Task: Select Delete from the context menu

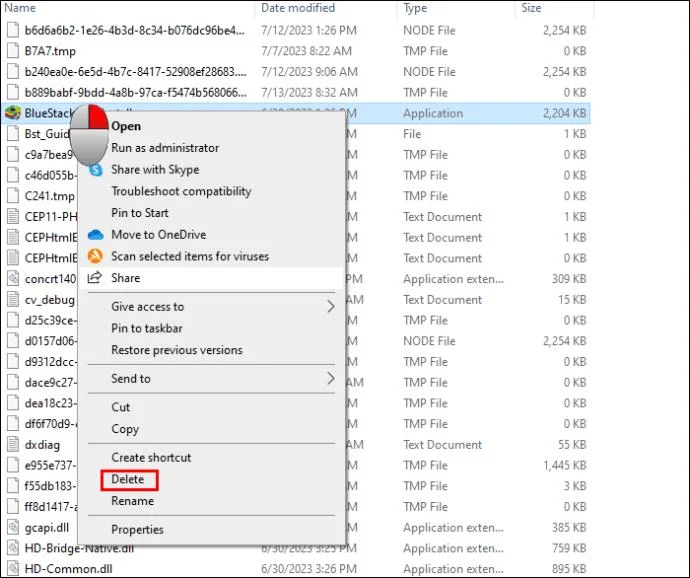Action: coord(128,480)
